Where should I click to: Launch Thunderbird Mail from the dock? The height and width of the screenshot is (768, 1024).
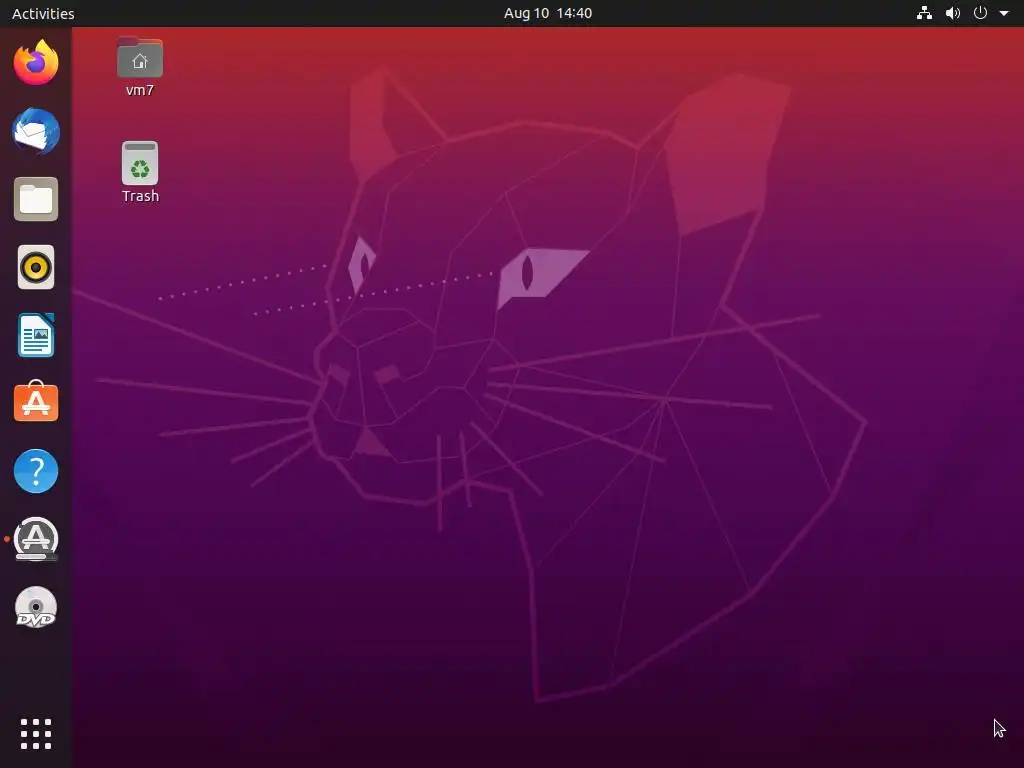tap(36, 131)
